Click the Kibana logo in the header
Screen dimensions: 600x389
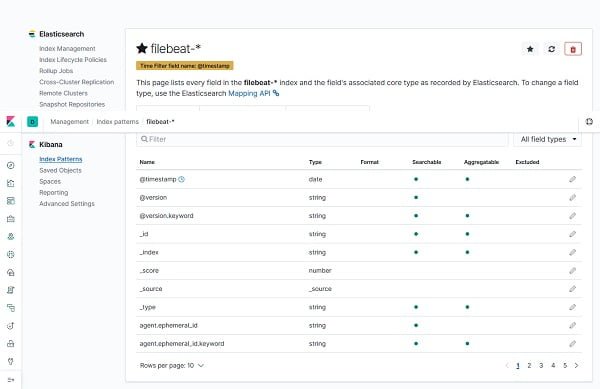[x=11, y=122]
